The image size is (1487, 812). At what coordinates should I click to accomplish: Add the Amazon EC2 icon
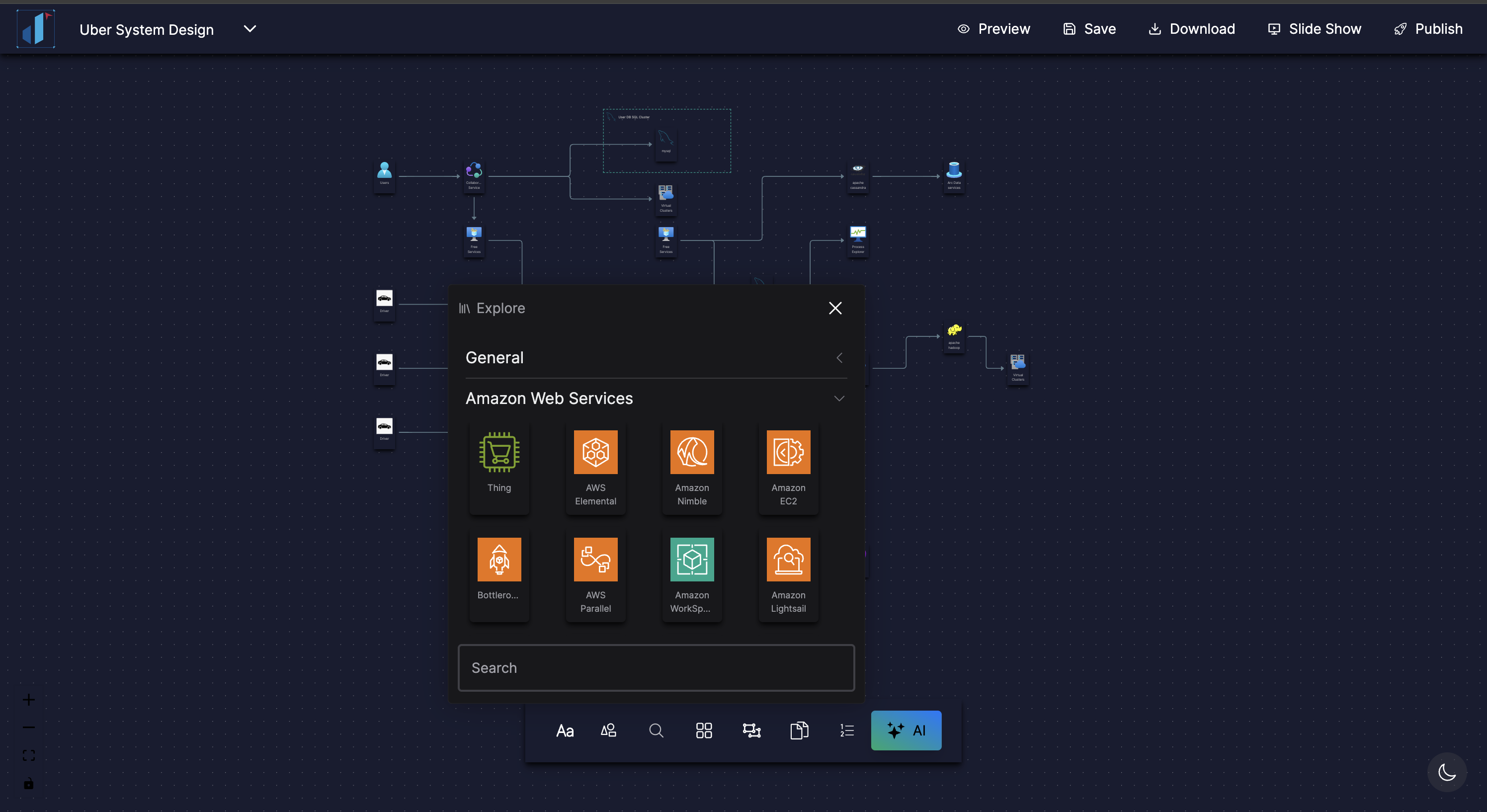[x=788, y=468]
